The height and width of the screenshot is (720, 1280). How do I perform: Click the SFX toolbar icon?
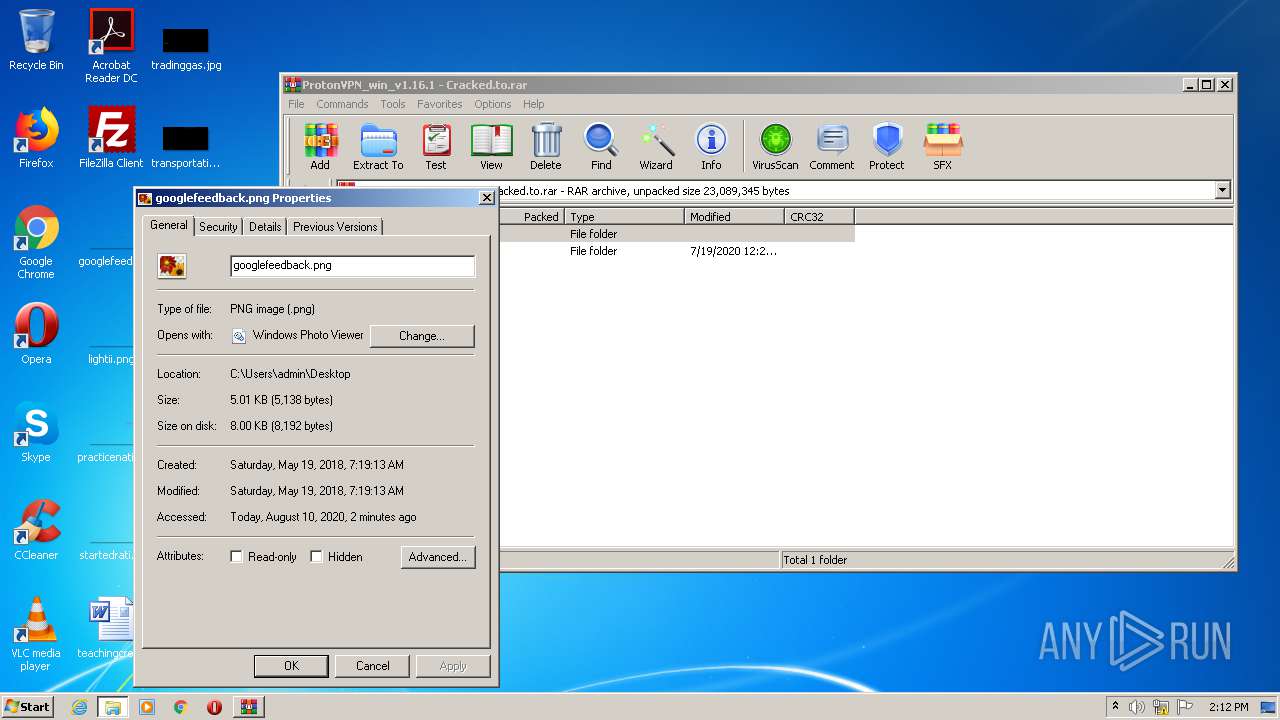[x=943, y=147]
